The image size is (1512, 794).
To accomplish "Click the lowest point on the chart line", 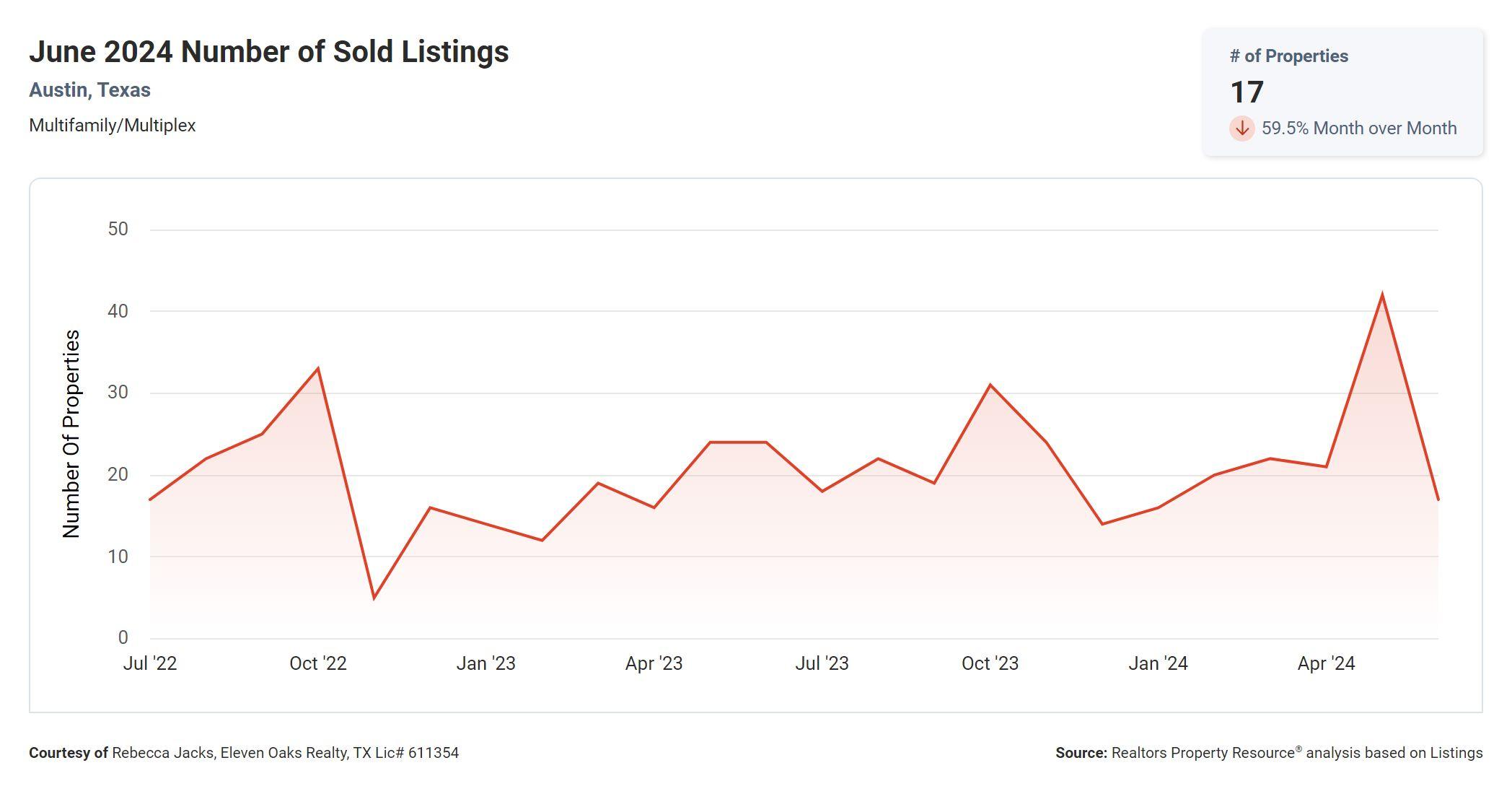I will pyautogui.click(x=374, y=598).
